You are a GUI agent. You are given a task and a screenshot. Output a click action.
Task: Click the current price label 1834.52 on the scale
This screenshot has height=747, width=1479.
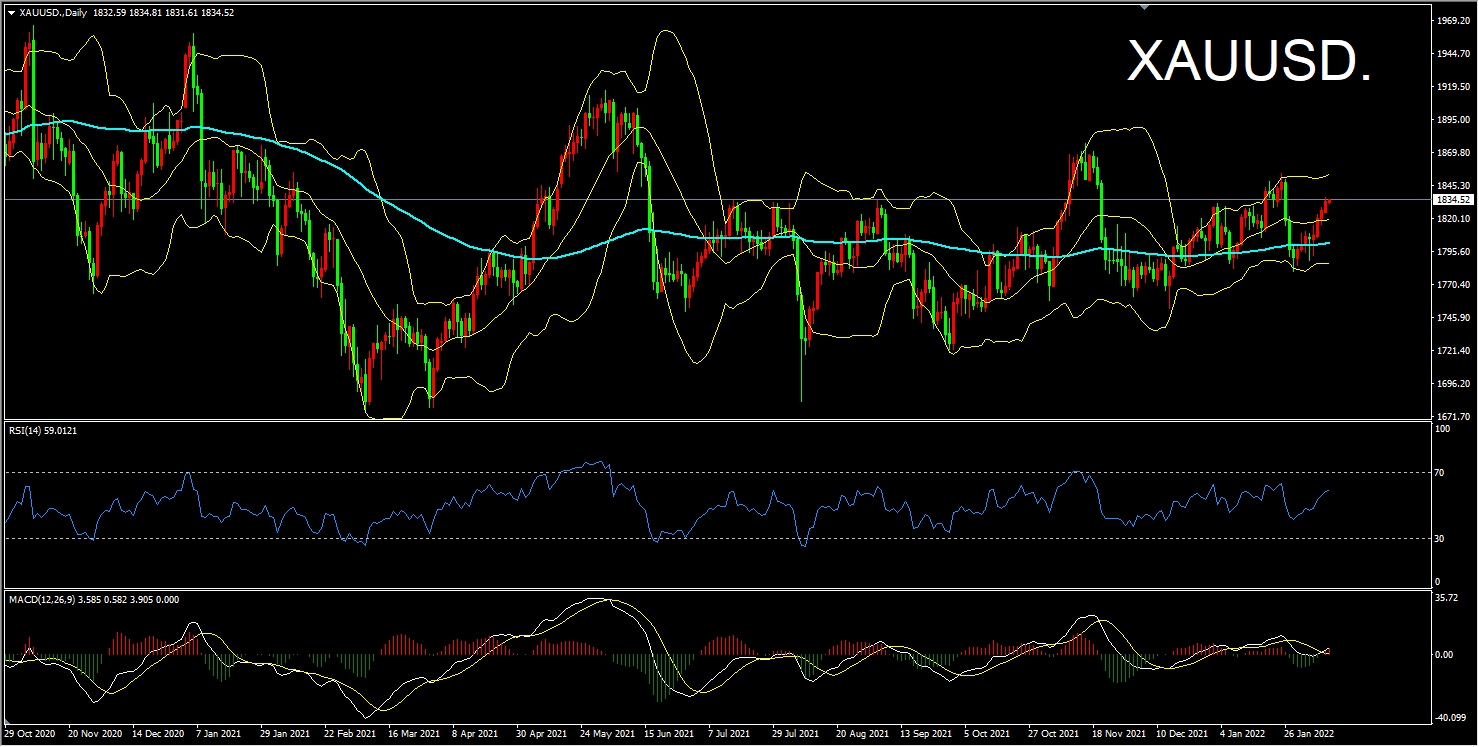click(x=1452, y=199)
